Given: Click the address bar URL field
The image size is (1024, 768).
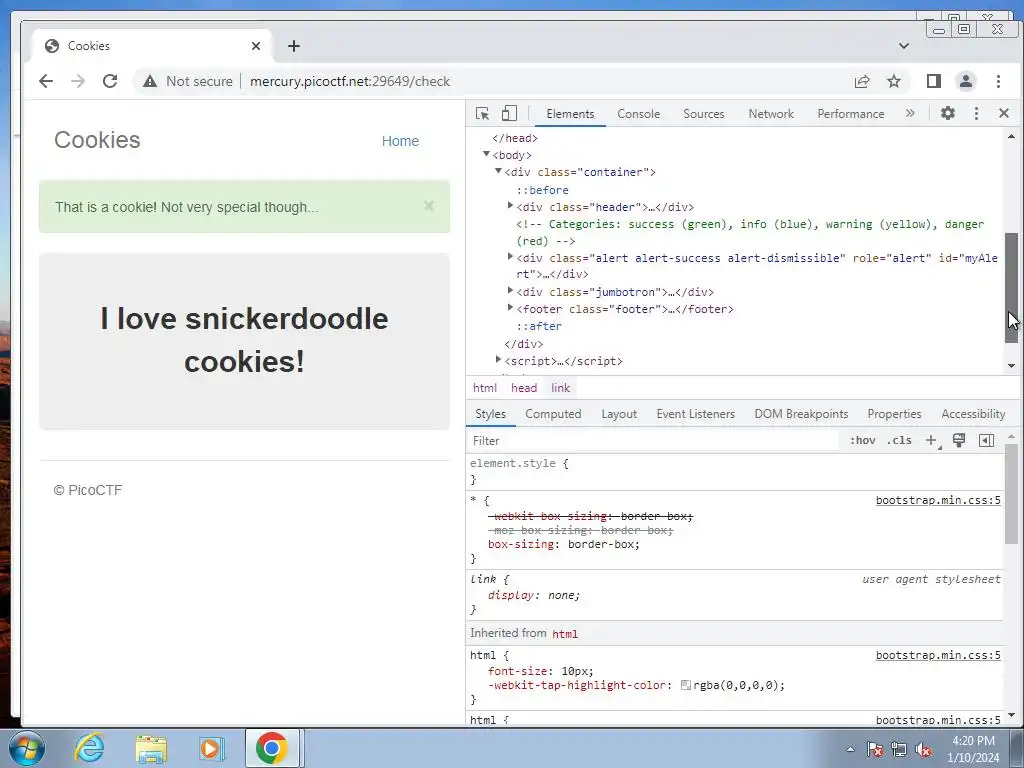Looking at the screenshot, I should pos(350,81).
